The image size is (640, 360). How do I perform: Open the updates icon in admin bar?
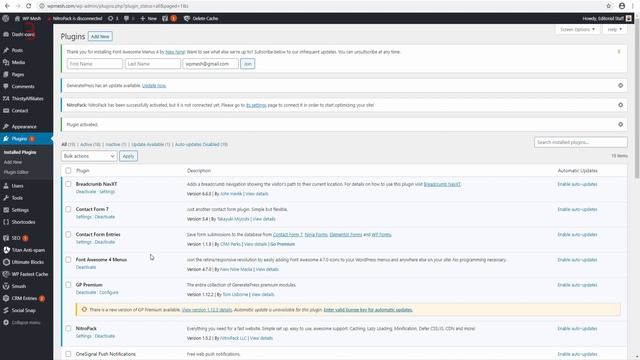113,18
